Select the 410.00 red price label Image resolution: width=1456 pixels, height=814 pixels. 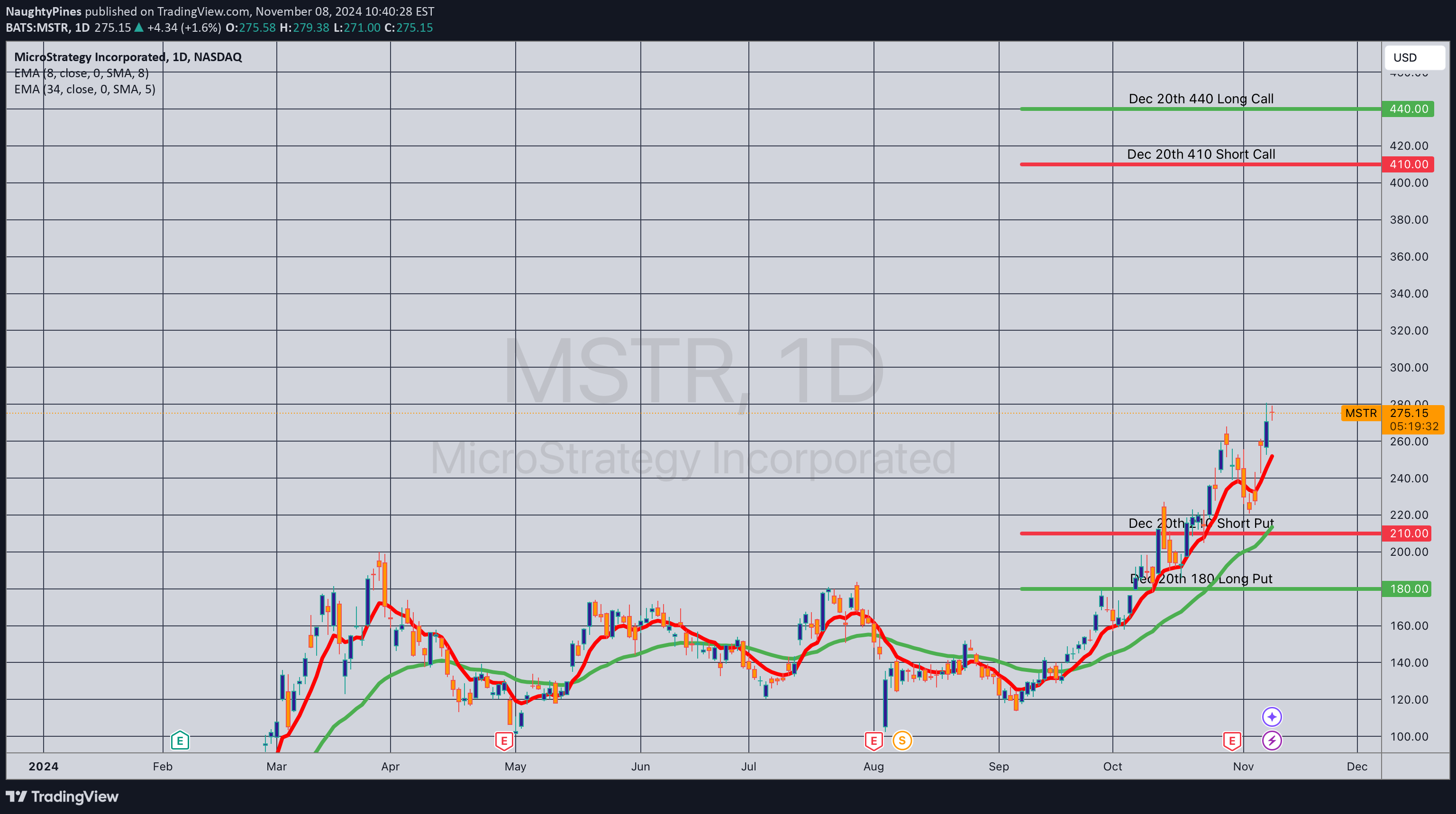[x=1407, y=164]
